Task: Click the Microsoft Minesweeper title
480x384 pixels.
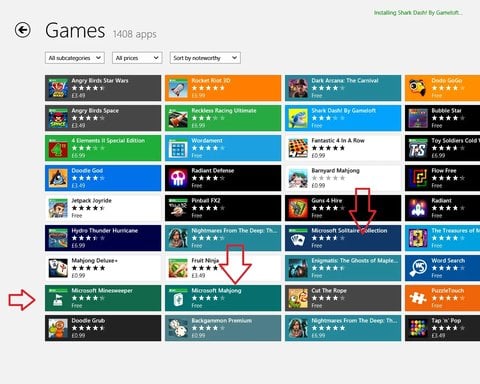Action: (102, 290)
